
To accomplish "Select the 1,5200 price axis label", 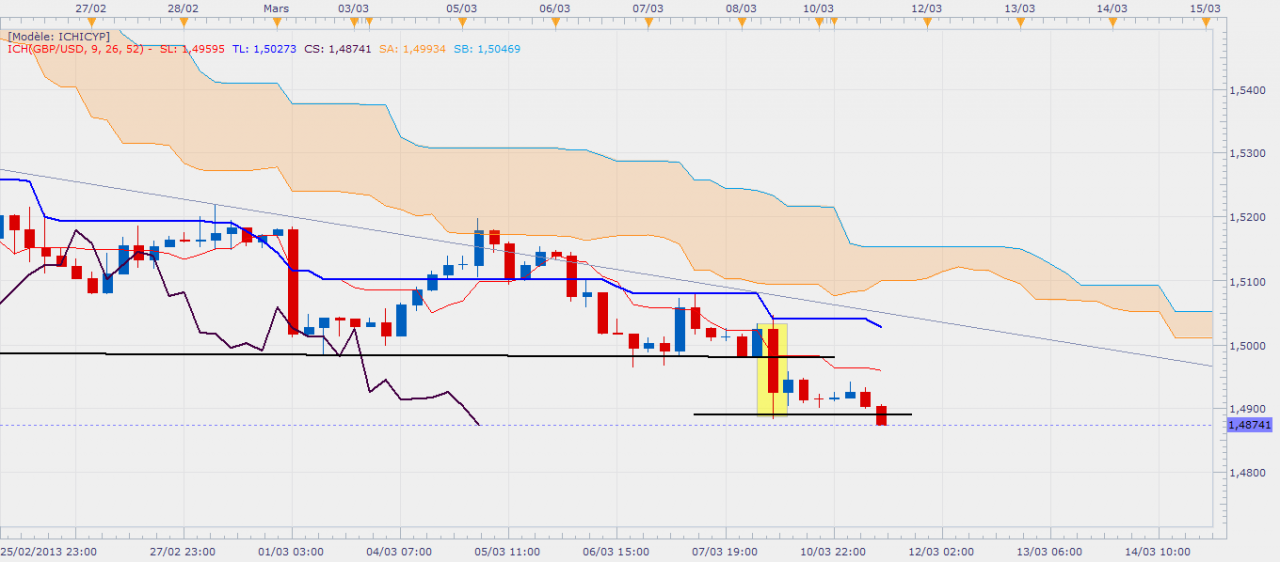I will (1246, 218).
